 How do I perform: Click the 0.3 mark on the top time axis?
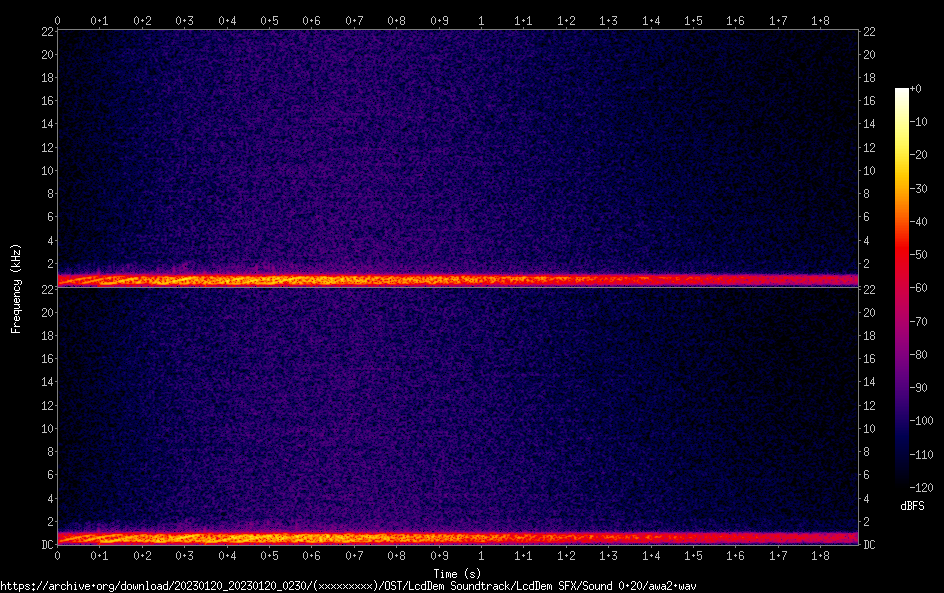click(185, 20)
